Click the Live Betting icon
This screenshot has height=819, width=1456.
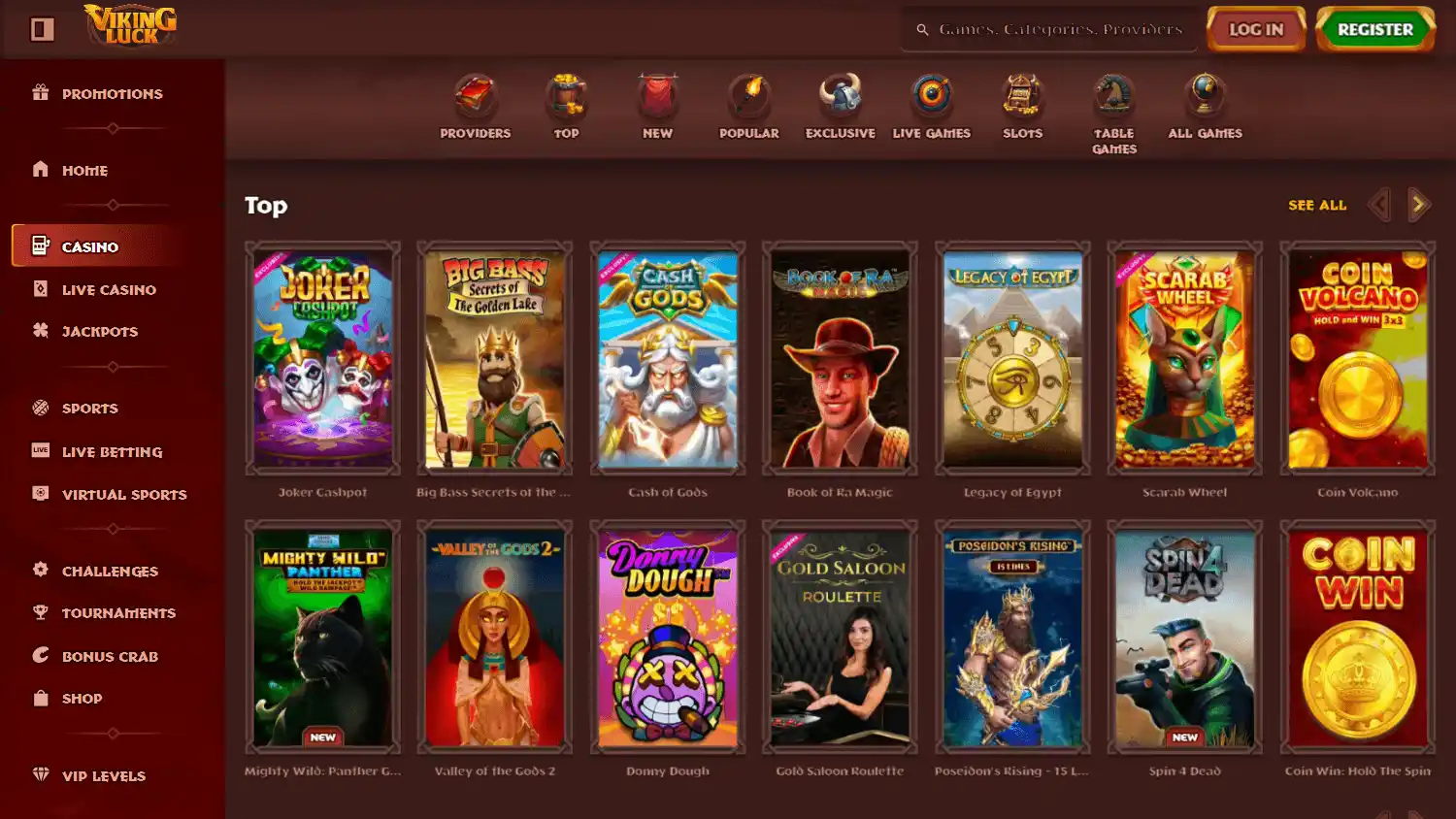(x=40, y=450)
